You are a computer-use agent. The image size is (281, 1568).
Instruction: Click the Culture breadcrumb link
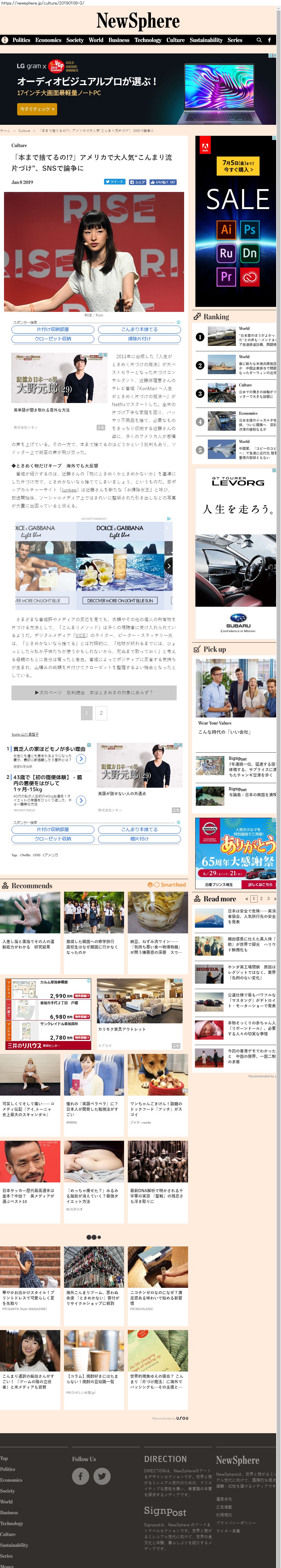click(24, 130)
